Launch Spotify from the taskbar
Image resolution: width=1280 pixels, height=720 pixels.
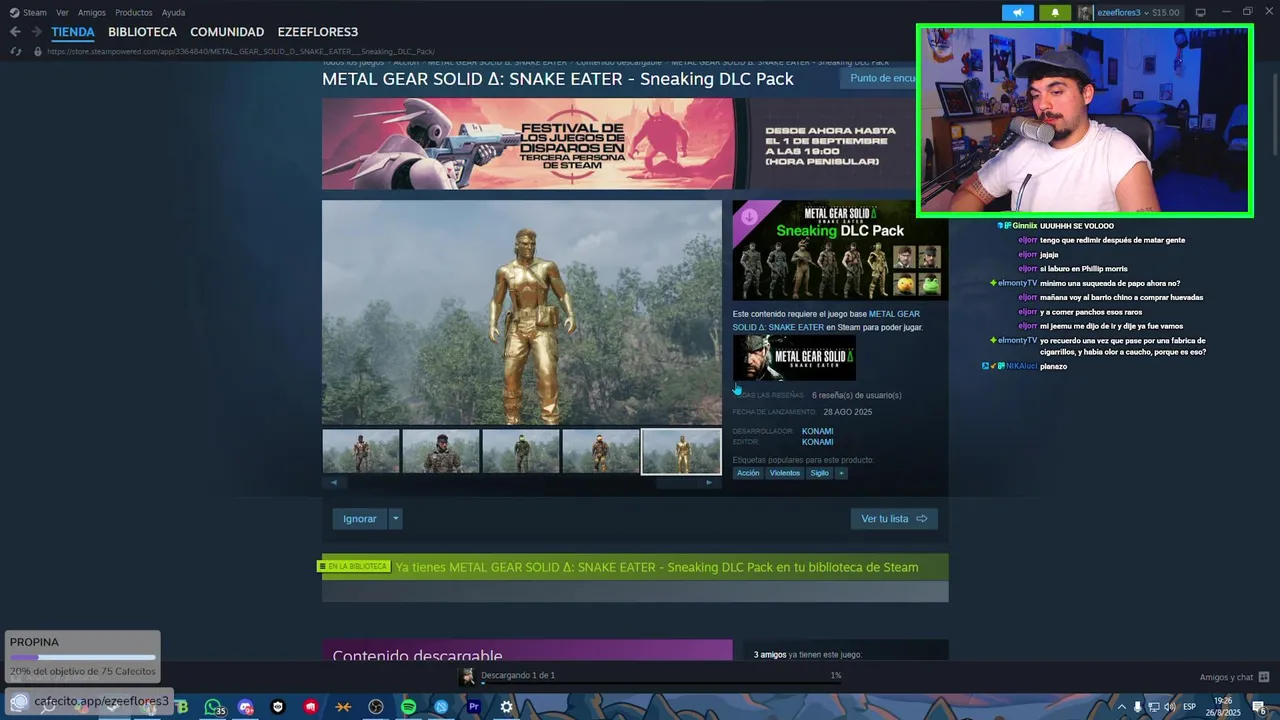point(408,707)
